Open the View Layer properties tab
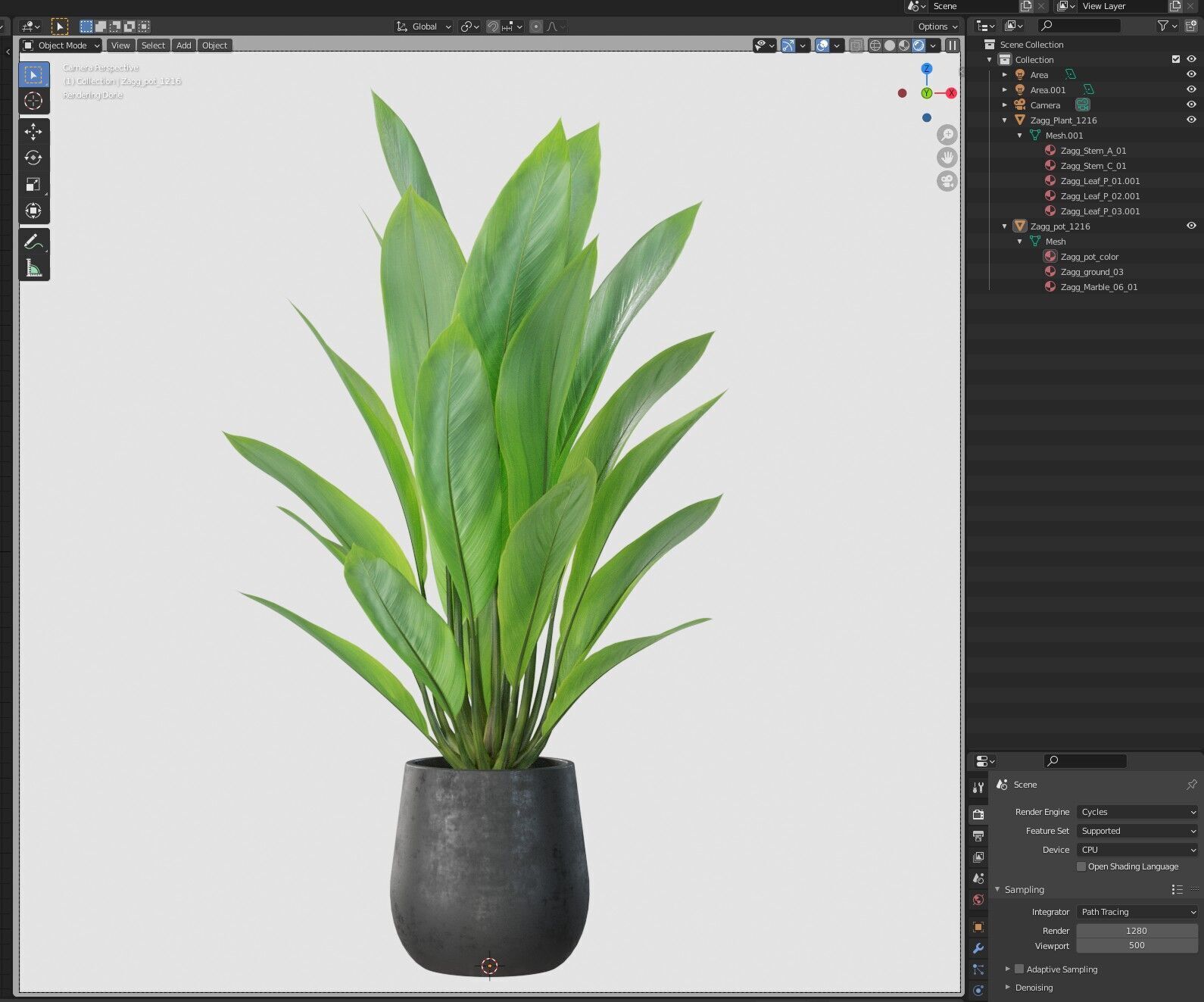Image resolution: width=1204 pixels, height=1002 pixels. click(x=978, y=857)
